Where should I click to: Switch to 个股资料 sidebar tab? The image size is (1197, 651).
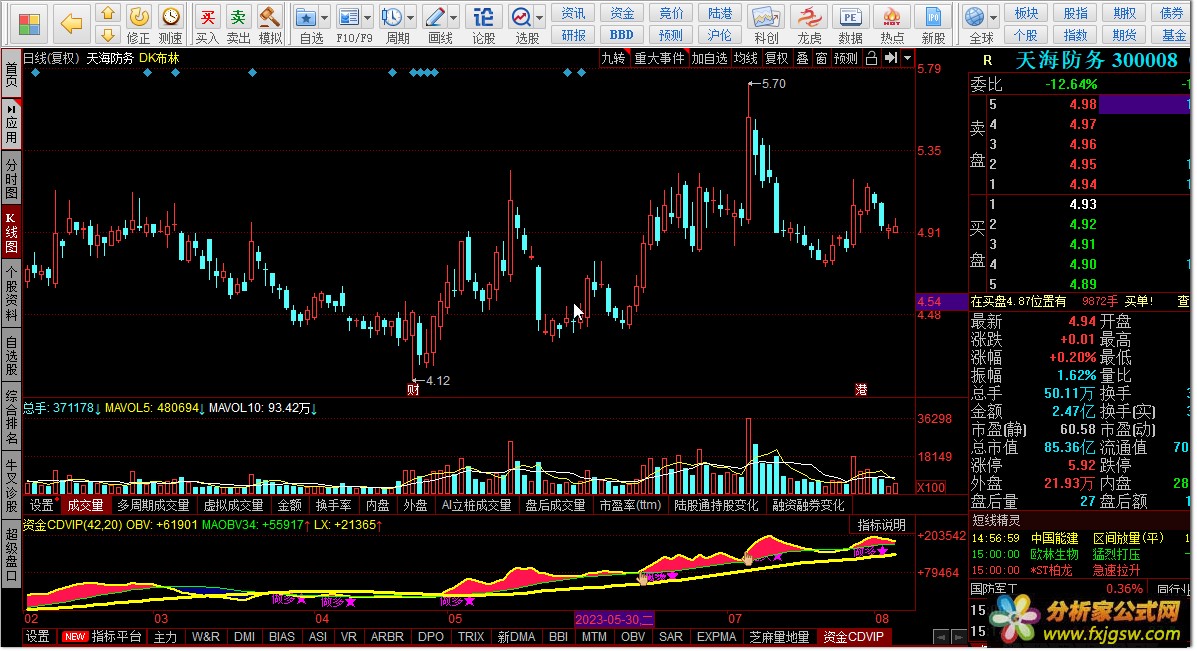[x=11, y=293]
